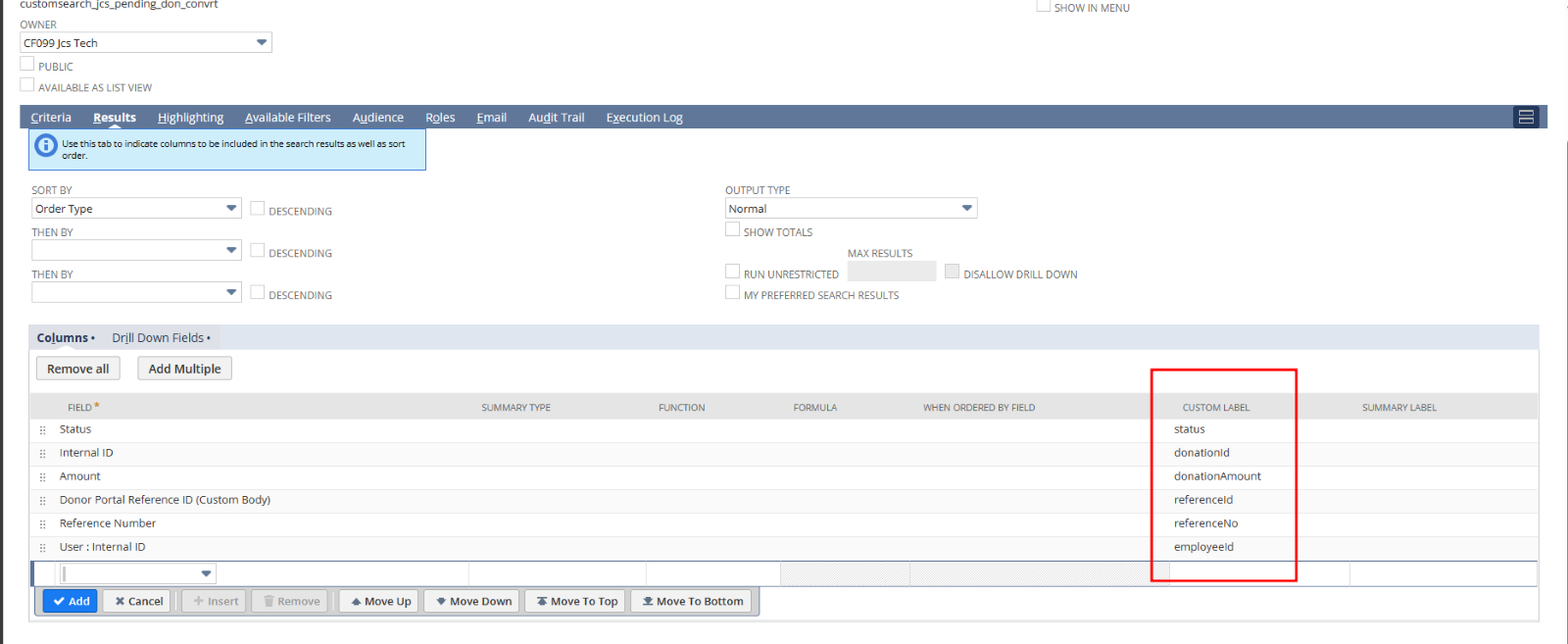This screenshot has width=1568, height=644.
Task: Click drag handle for Internal ID row
Action: point(42,454)
